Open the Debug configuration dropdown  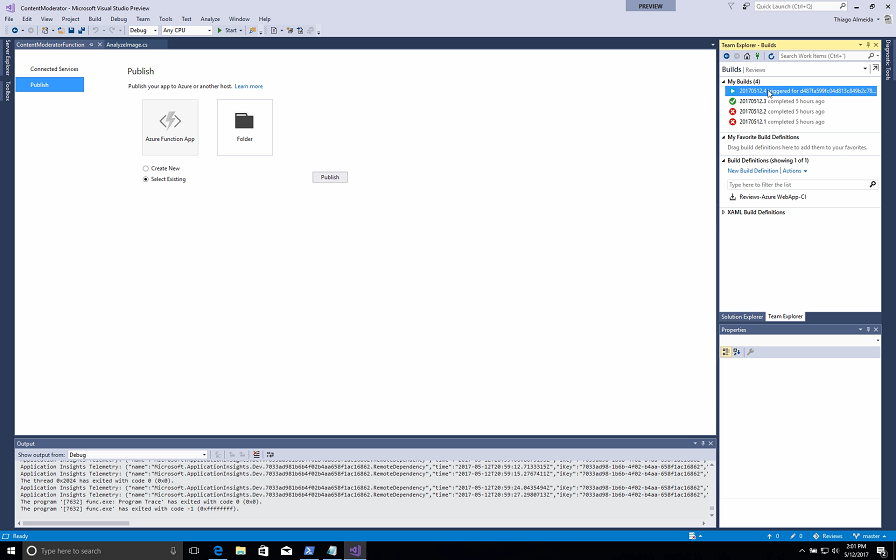(x=143, y=30)
